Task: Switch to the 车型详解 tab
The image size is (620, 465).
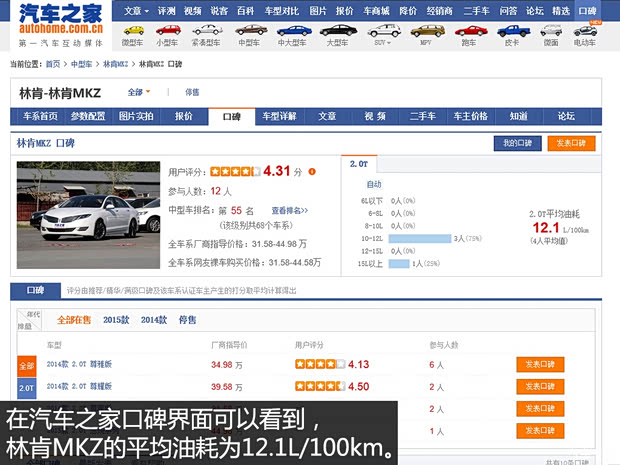Action: tap(279, 116)
